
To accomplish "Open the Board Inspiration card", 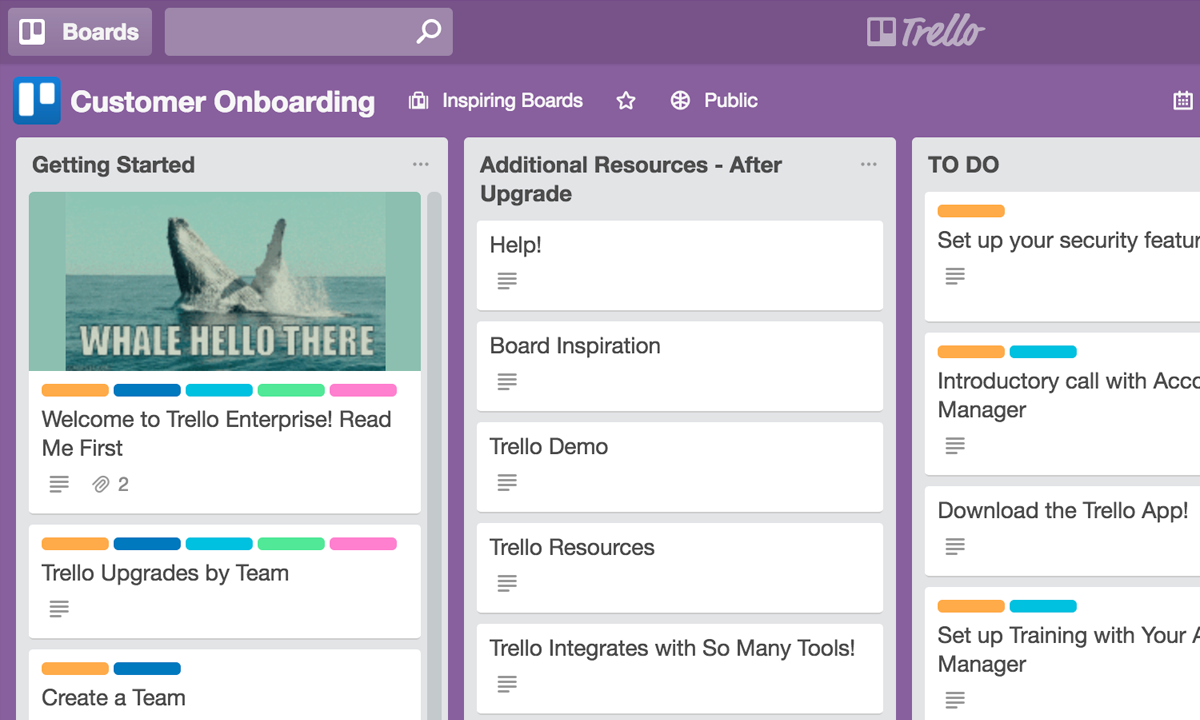I will pos(680,366).
